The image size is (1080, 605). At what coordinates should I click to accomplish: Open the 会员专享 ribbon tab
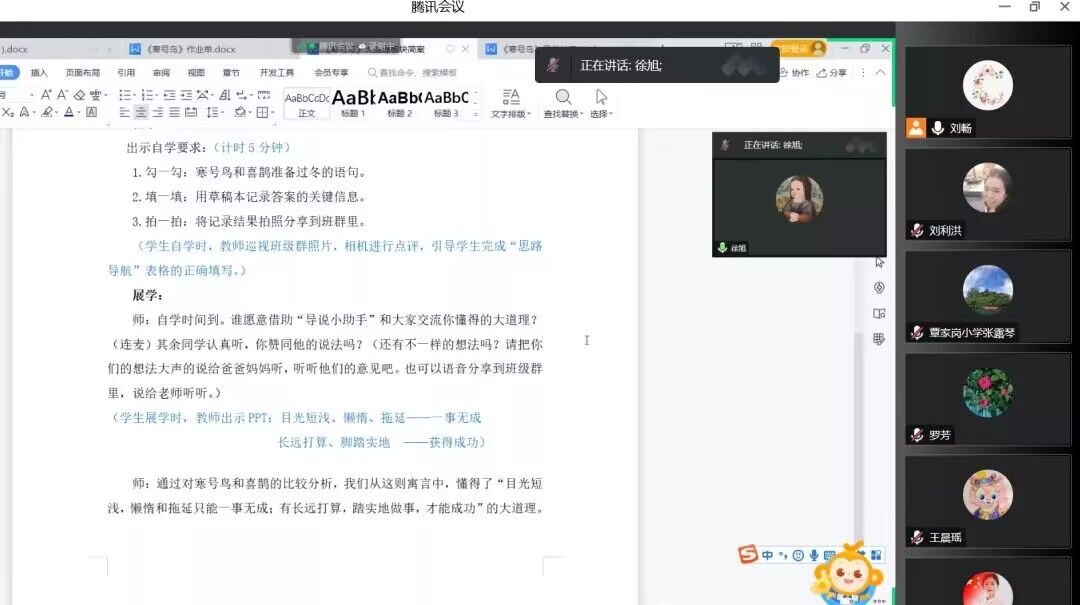tap(331, 72)
